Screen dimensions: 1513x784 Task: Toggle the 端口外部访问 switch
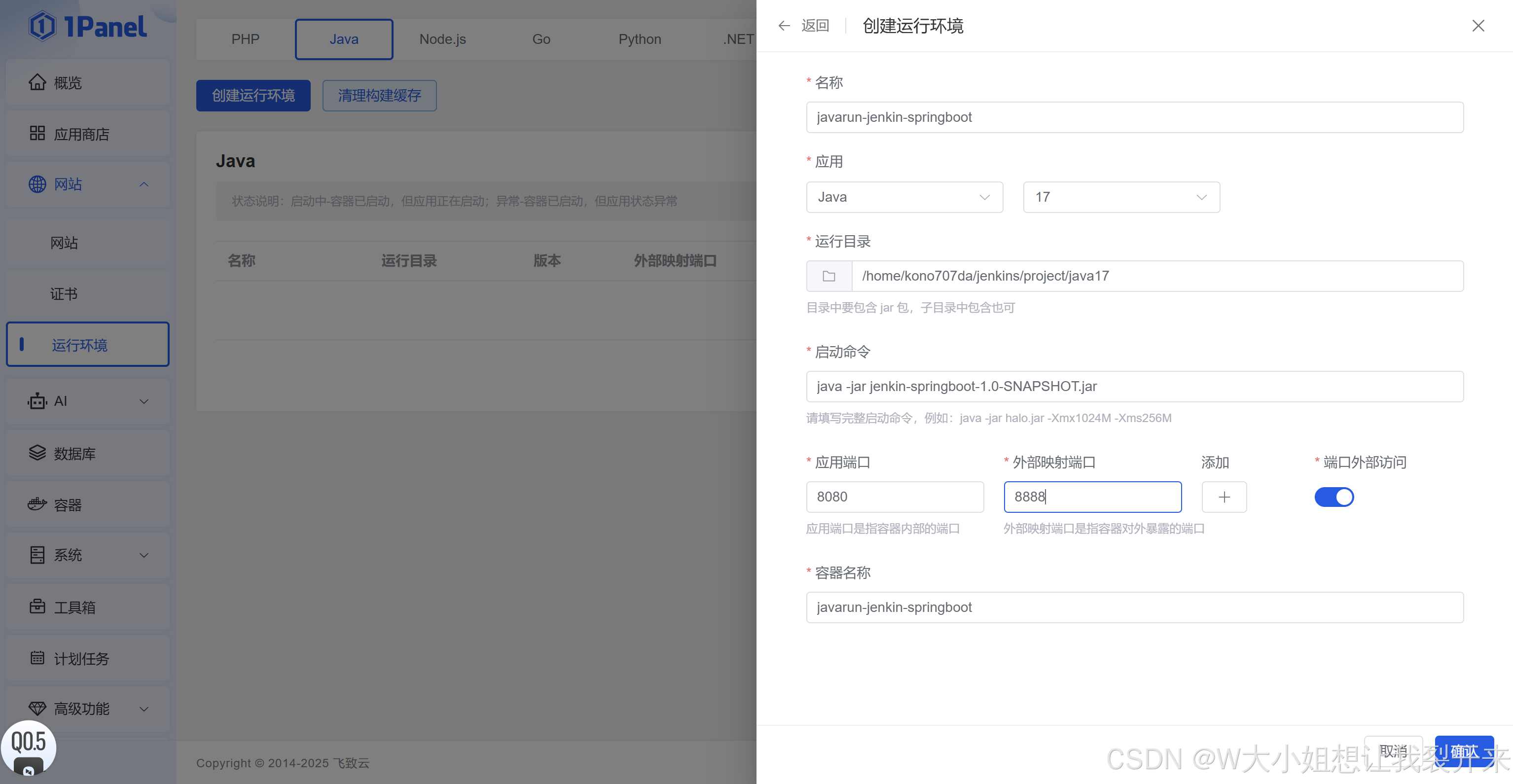click(1334, 497)
